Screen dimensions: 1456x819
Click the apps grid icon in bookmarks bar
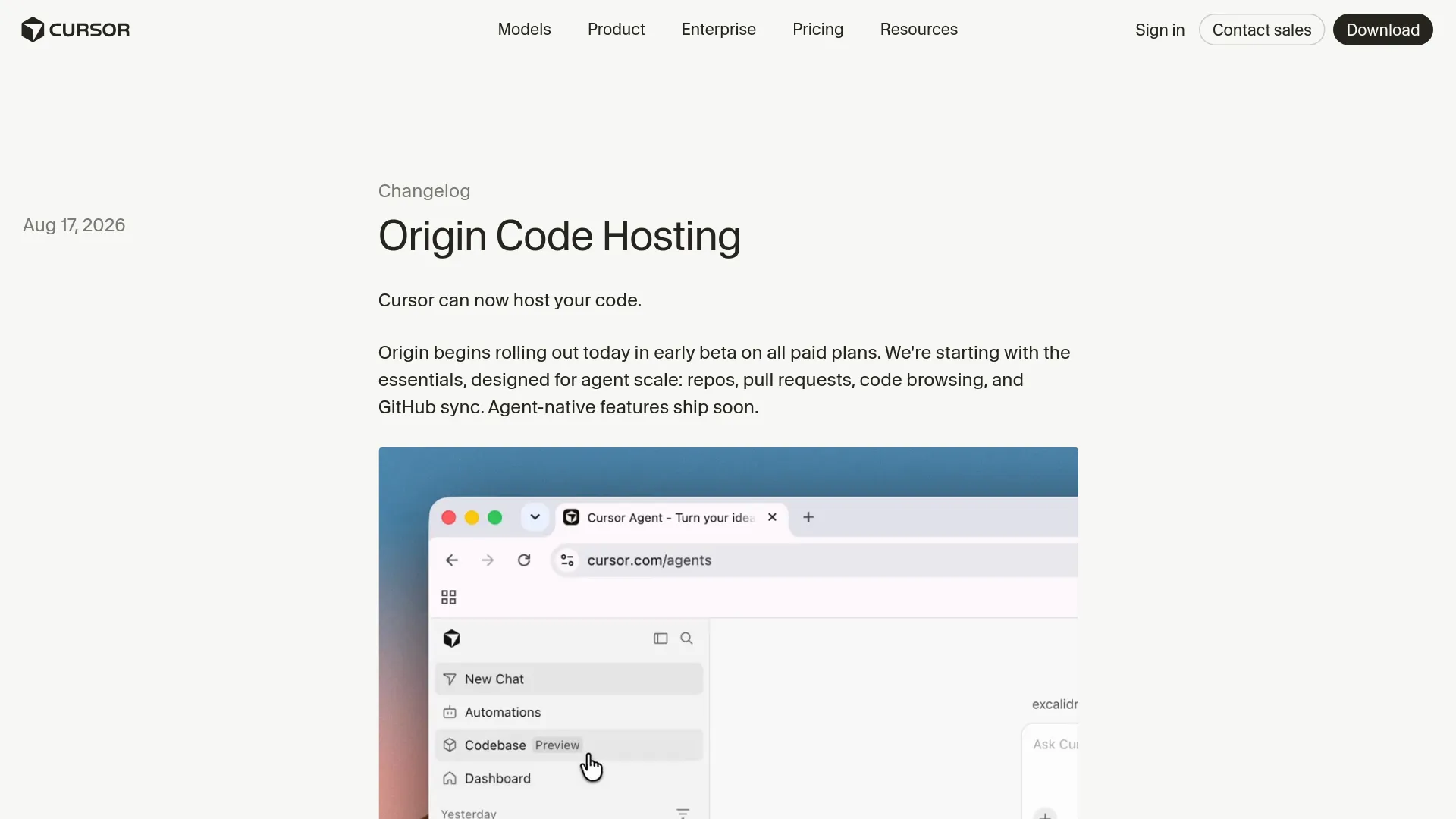(449, 598)
